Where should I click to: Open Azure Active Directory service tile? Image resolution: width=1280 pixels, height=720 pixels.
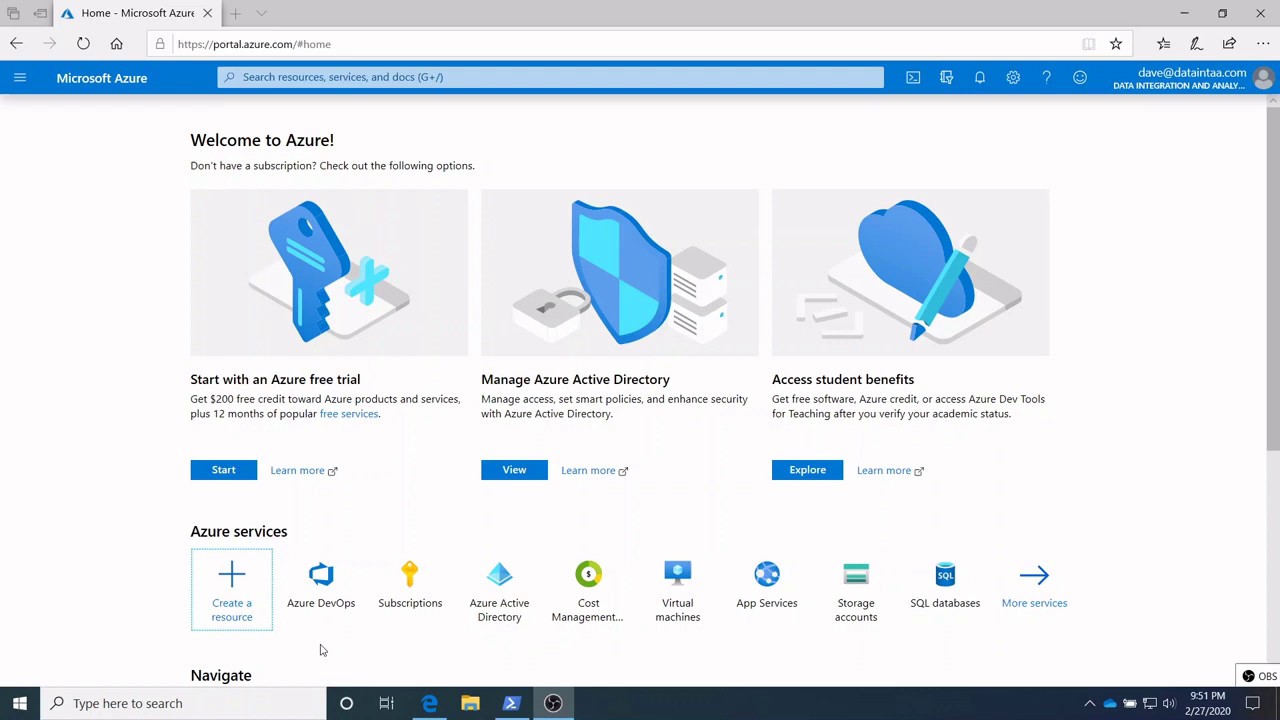(499, 592)
